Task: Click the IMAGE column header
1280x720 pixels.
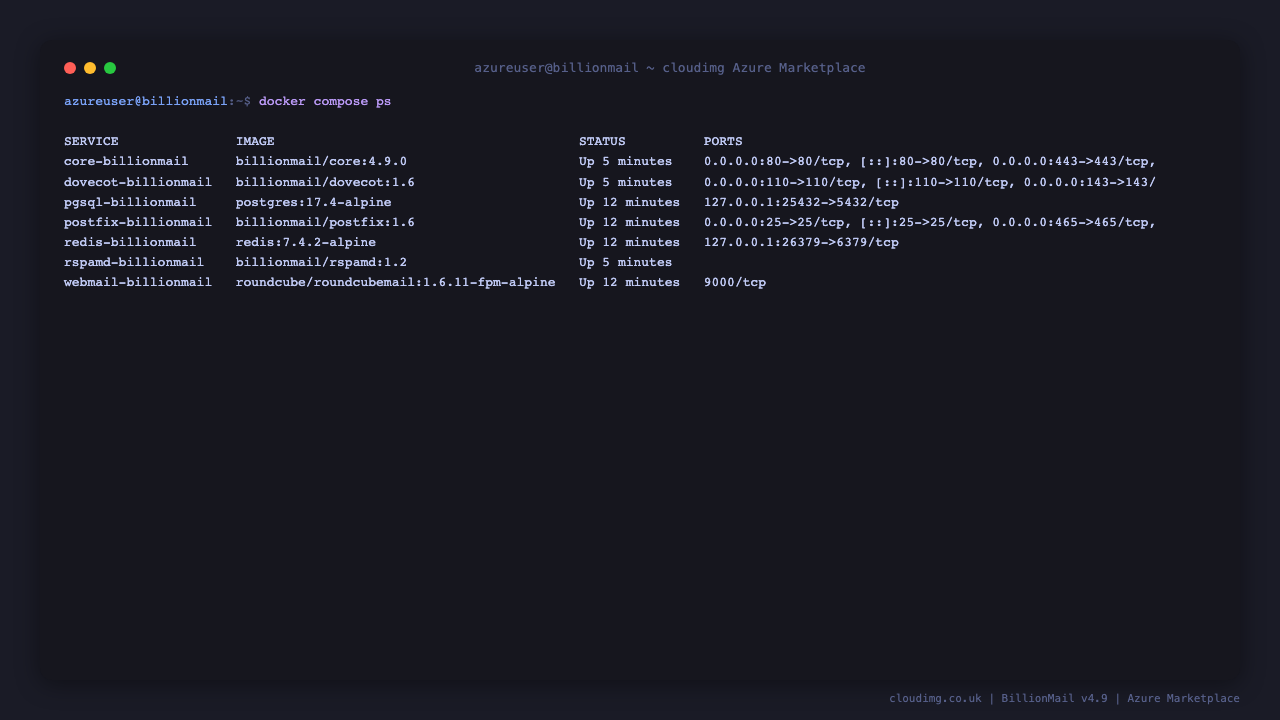Action: pos(255,141)
